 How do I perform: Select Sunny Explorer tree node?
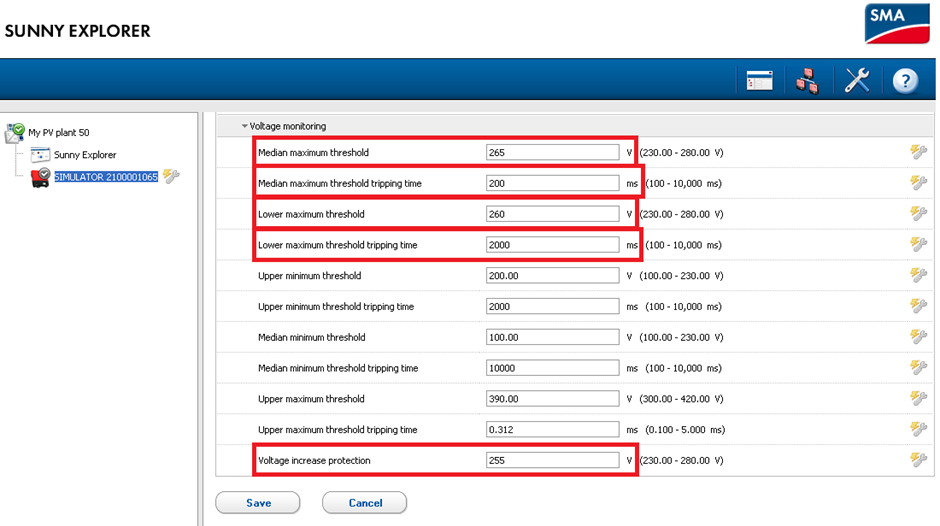(85, 155)
